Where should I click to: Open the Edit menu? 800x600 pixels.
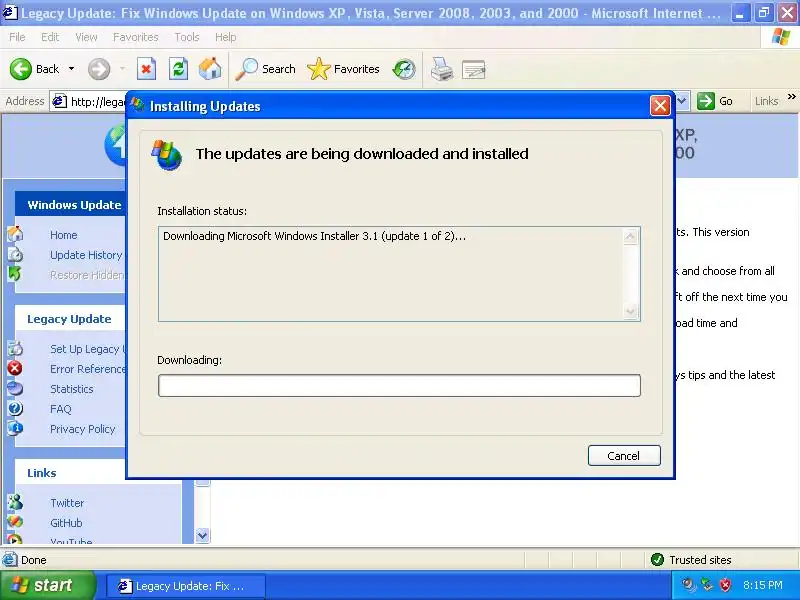coord(50,37)
